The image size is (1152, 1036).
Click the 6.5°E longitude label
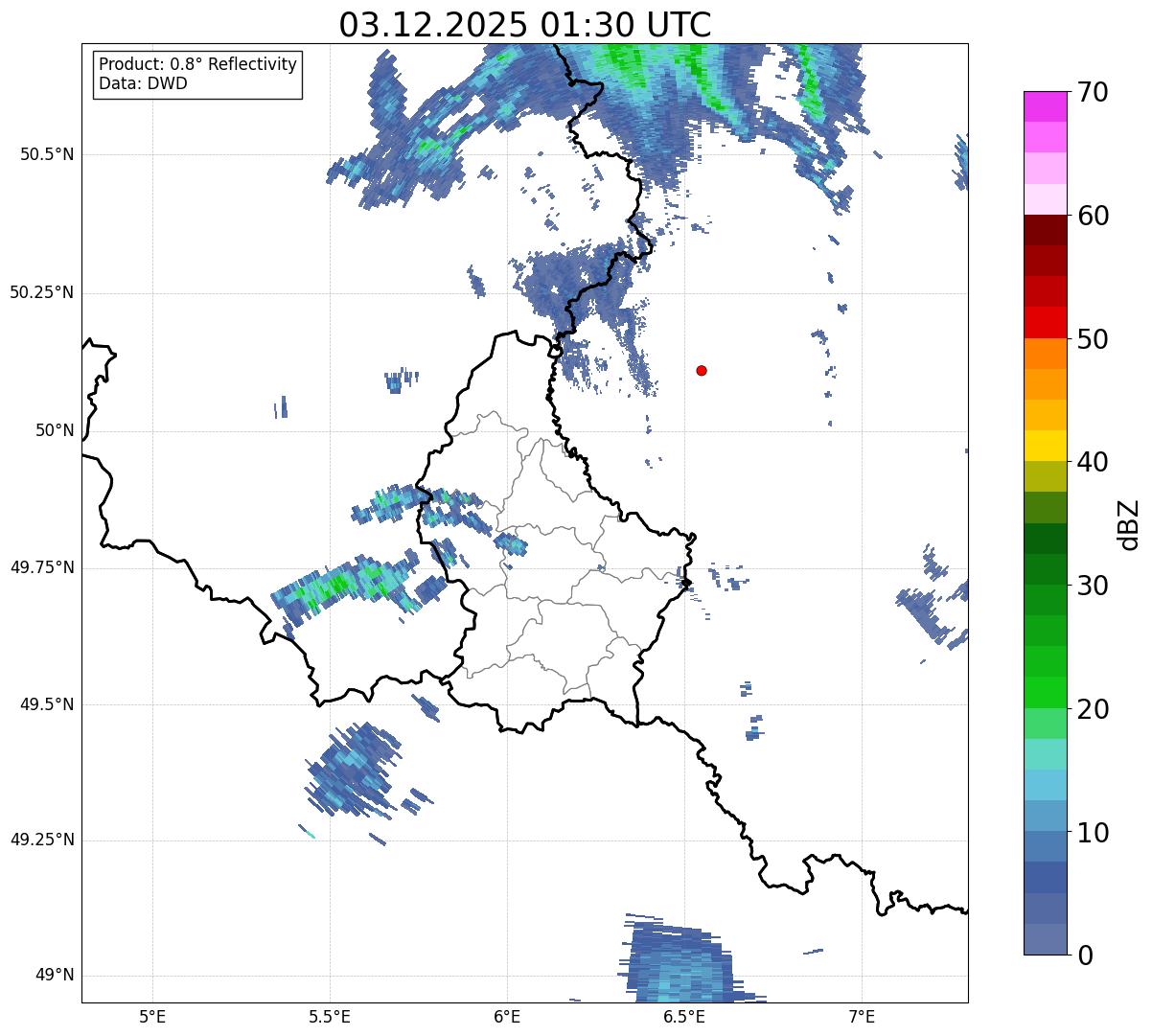[684, 1017]
